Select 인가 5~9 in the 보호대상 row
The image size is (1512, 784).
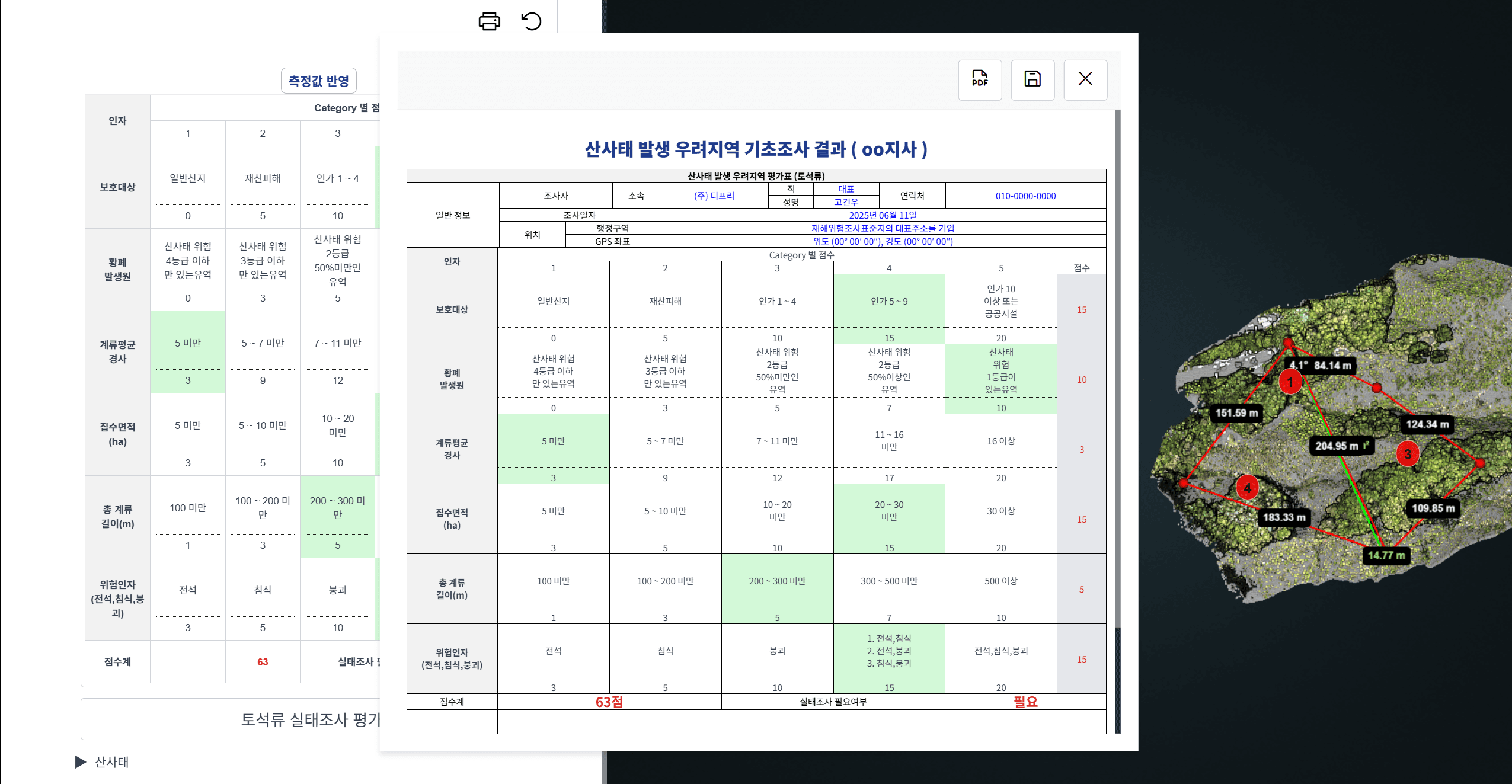click(x=889, y=301)
